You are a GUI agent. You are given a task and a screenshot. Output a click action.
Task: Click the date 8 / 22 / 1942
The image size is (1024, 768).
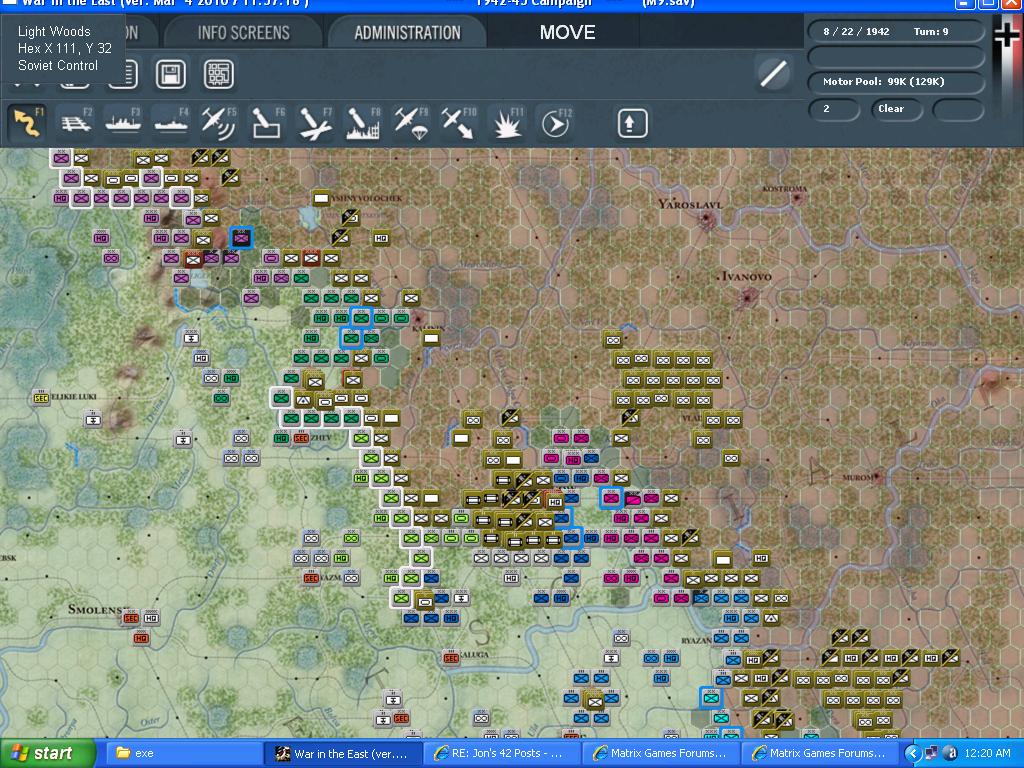[856, 31]
